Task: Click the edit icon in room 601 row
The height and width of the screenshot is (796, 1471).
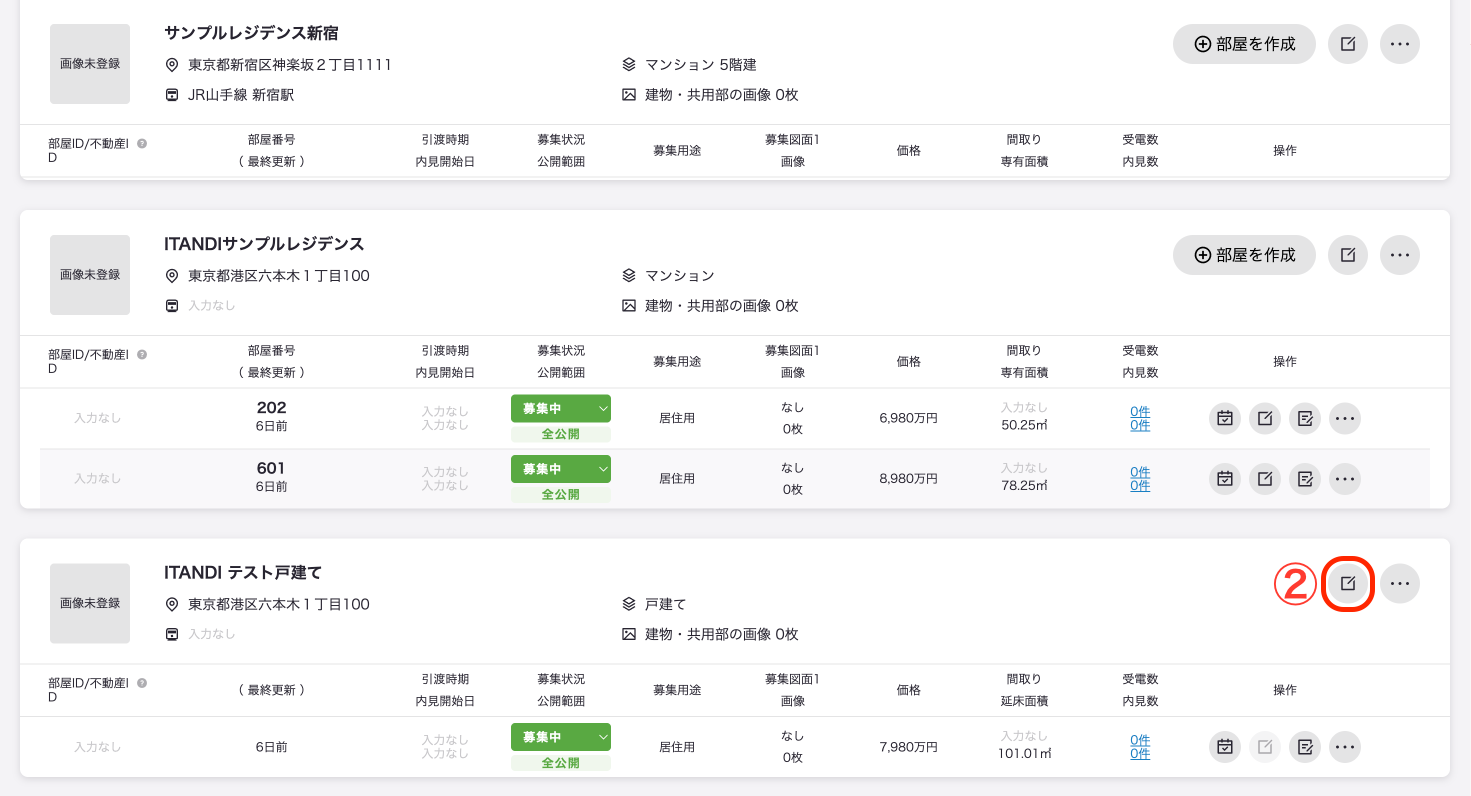Action: click(1264, 479)
